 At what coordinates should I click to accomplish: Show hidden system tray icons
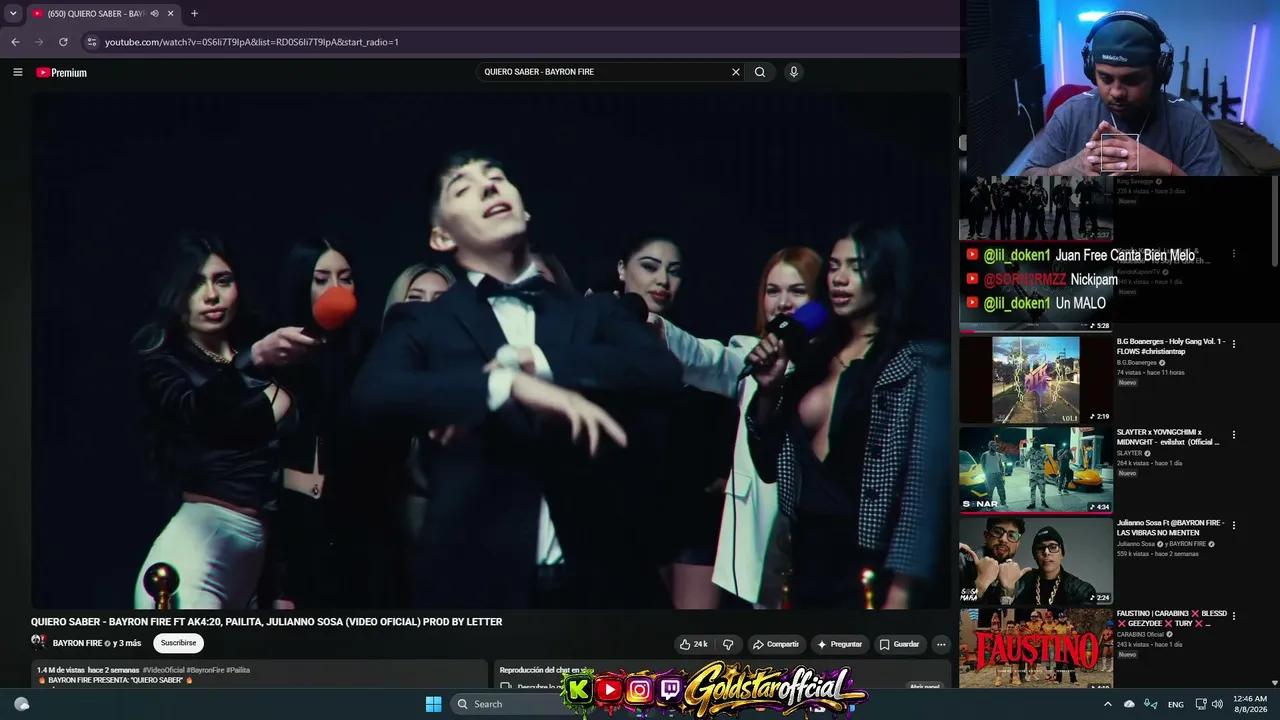point(1107,704)
